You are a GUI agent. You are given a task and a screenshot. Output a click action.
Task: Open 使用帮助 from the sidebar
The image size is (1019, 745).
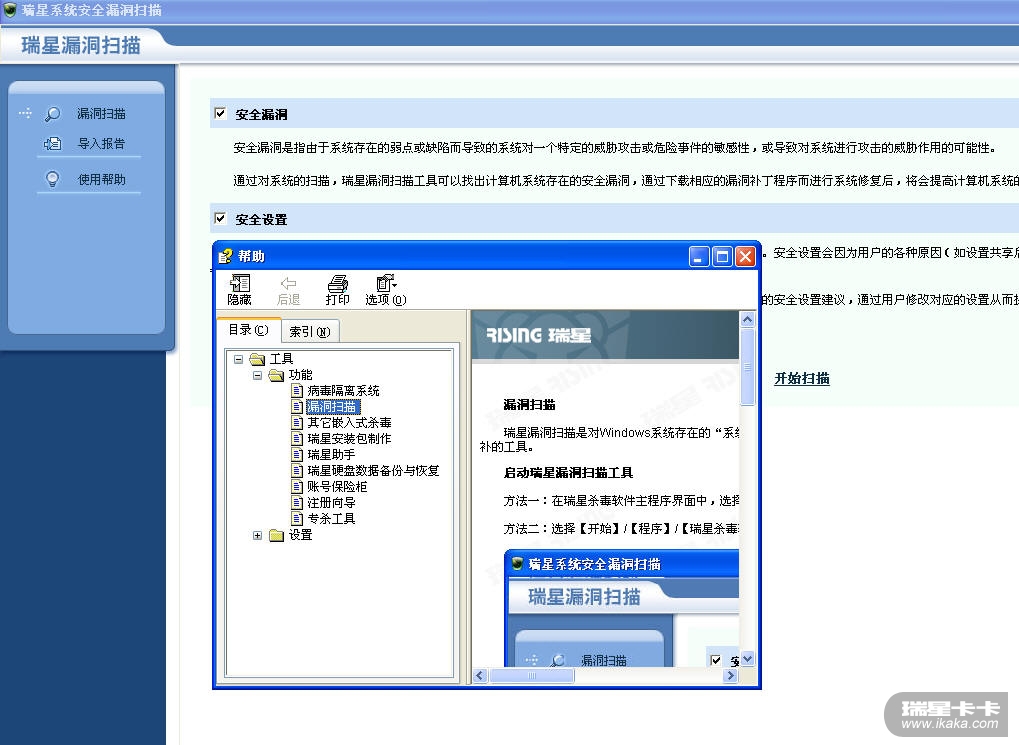(101, 179)
